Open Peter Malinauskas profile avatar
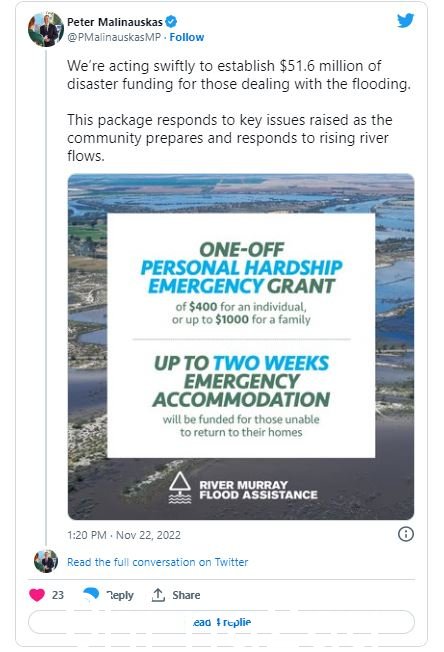444x652 pixels. pos(46,30)
